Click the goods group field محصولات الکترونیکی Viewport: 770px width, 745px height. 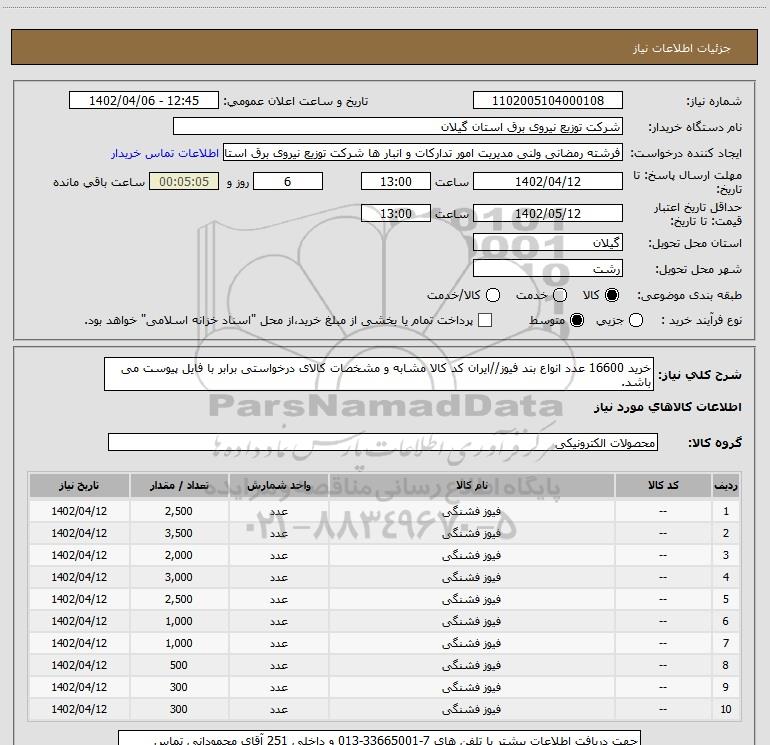click(383, 442)
